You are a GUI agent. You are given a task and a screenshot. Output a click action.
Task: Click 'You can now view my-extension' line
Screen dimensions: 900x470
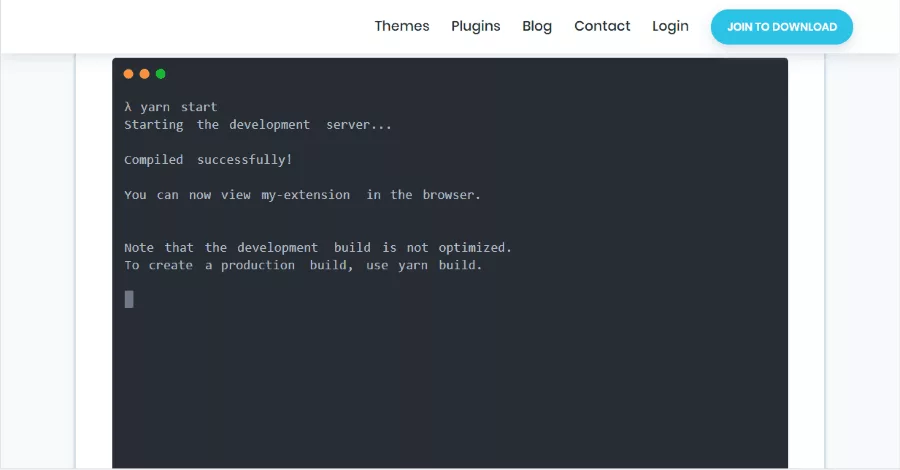[x=302, y=195]
